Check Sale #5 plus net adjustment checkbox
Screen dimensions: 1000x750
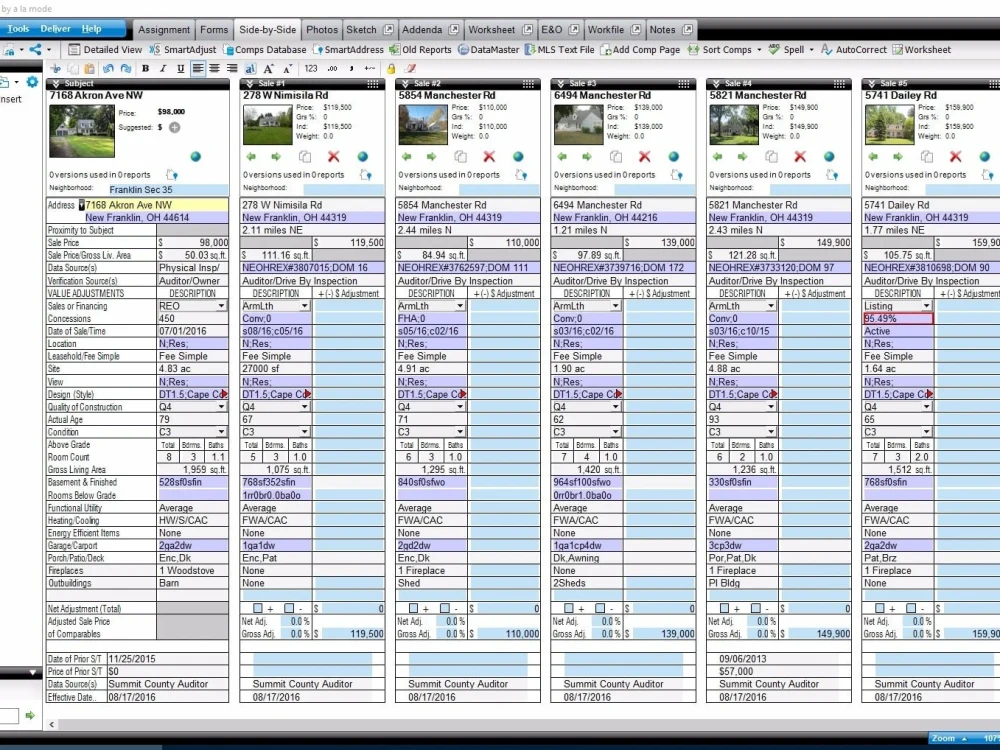click(x=880, y=608)
